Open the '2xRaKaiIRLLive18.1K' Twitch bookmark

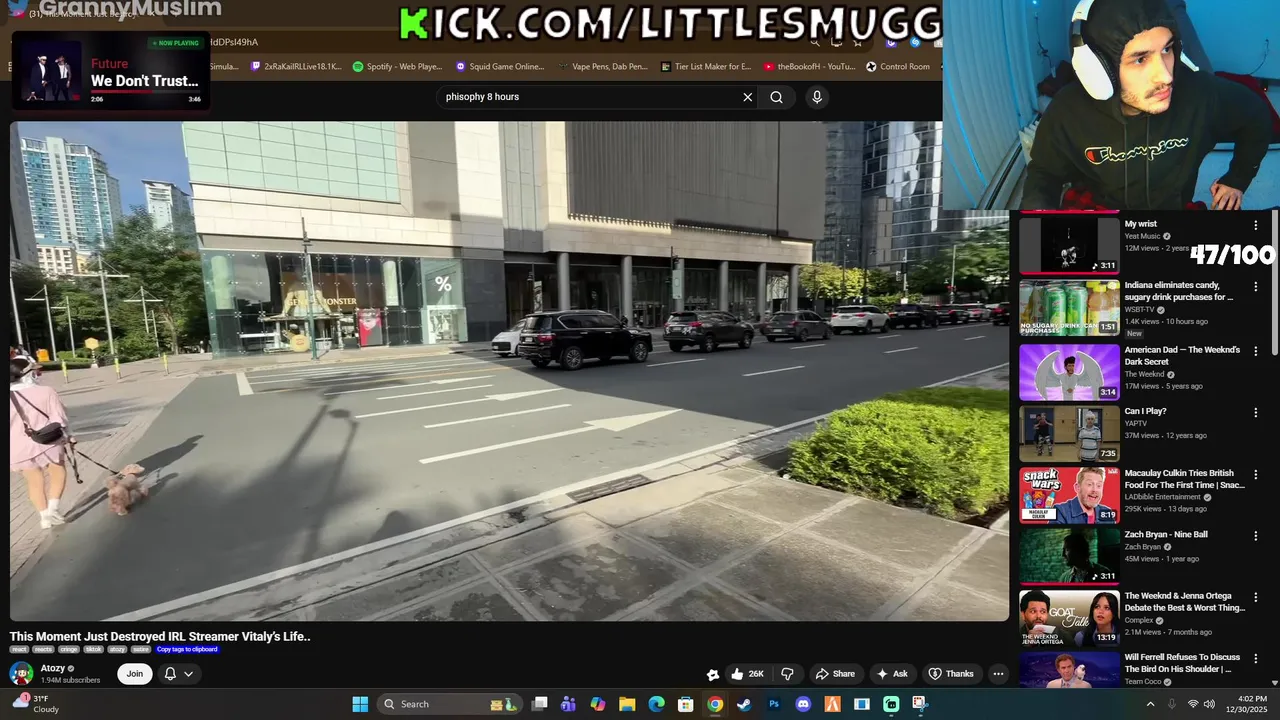[x=296, y=66]
